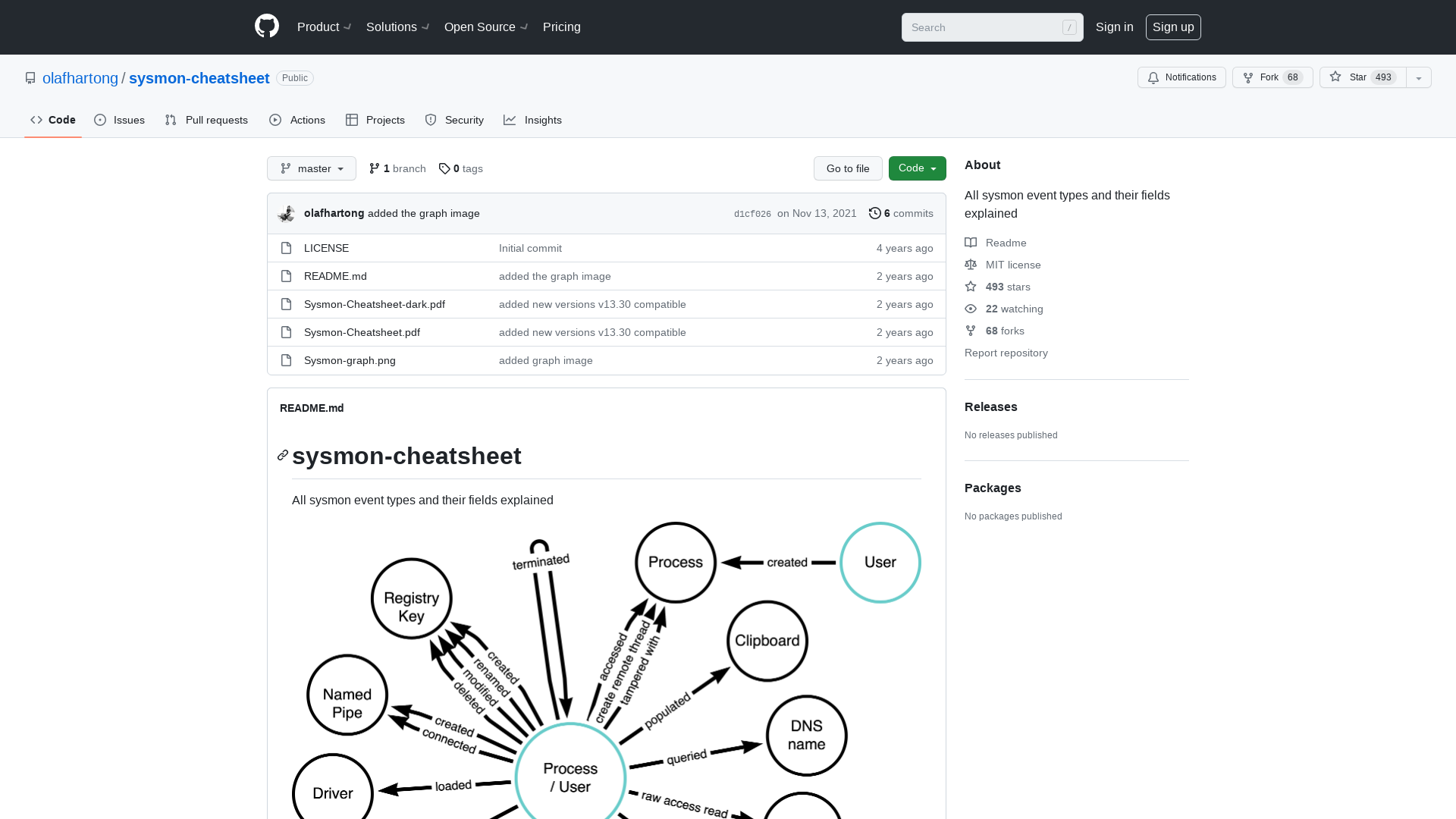
Task: Click the fork icon next to 68 forks
Action: 971,331
